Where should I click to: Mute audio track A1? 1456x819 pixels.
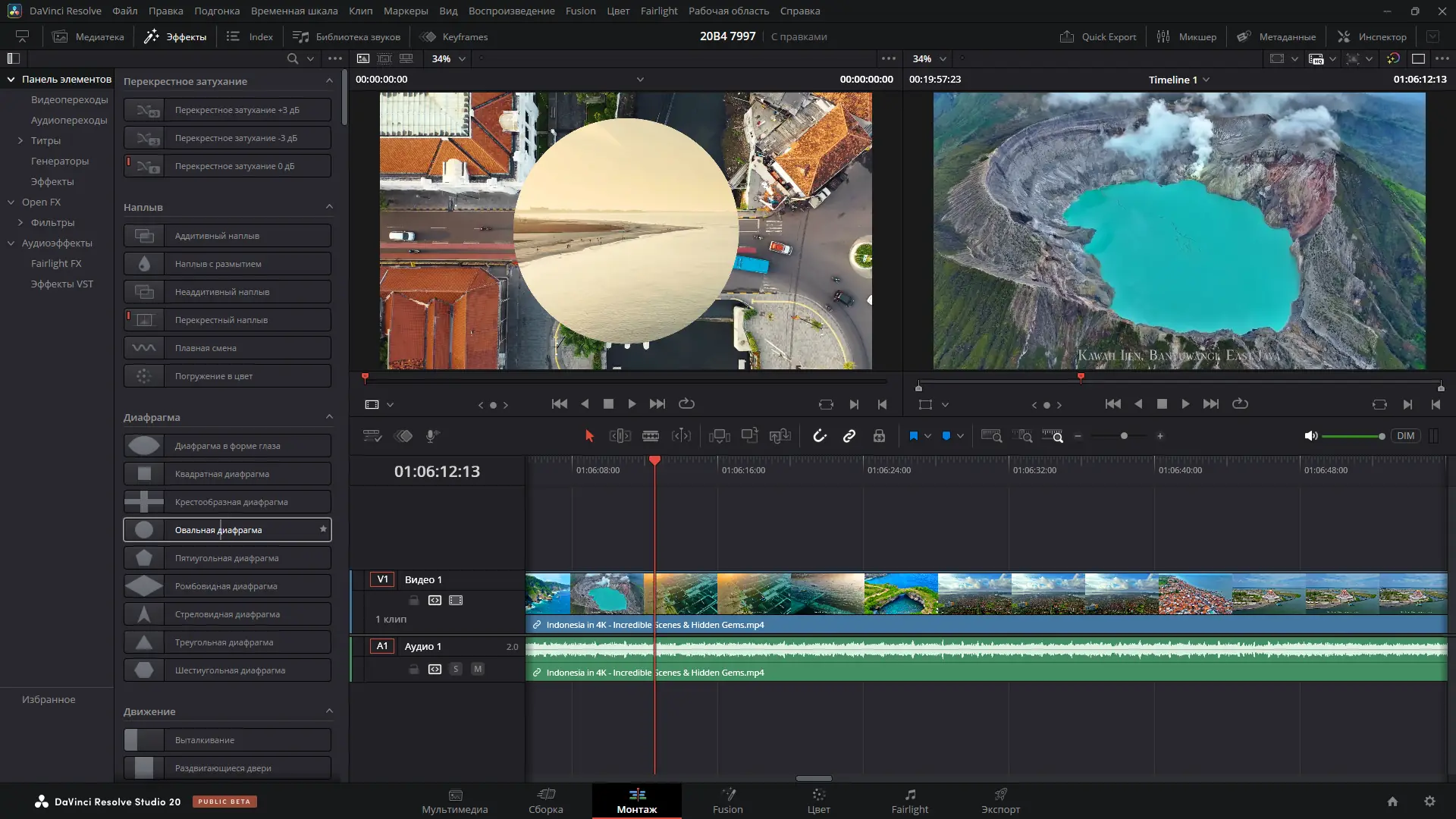click(478, 669)
